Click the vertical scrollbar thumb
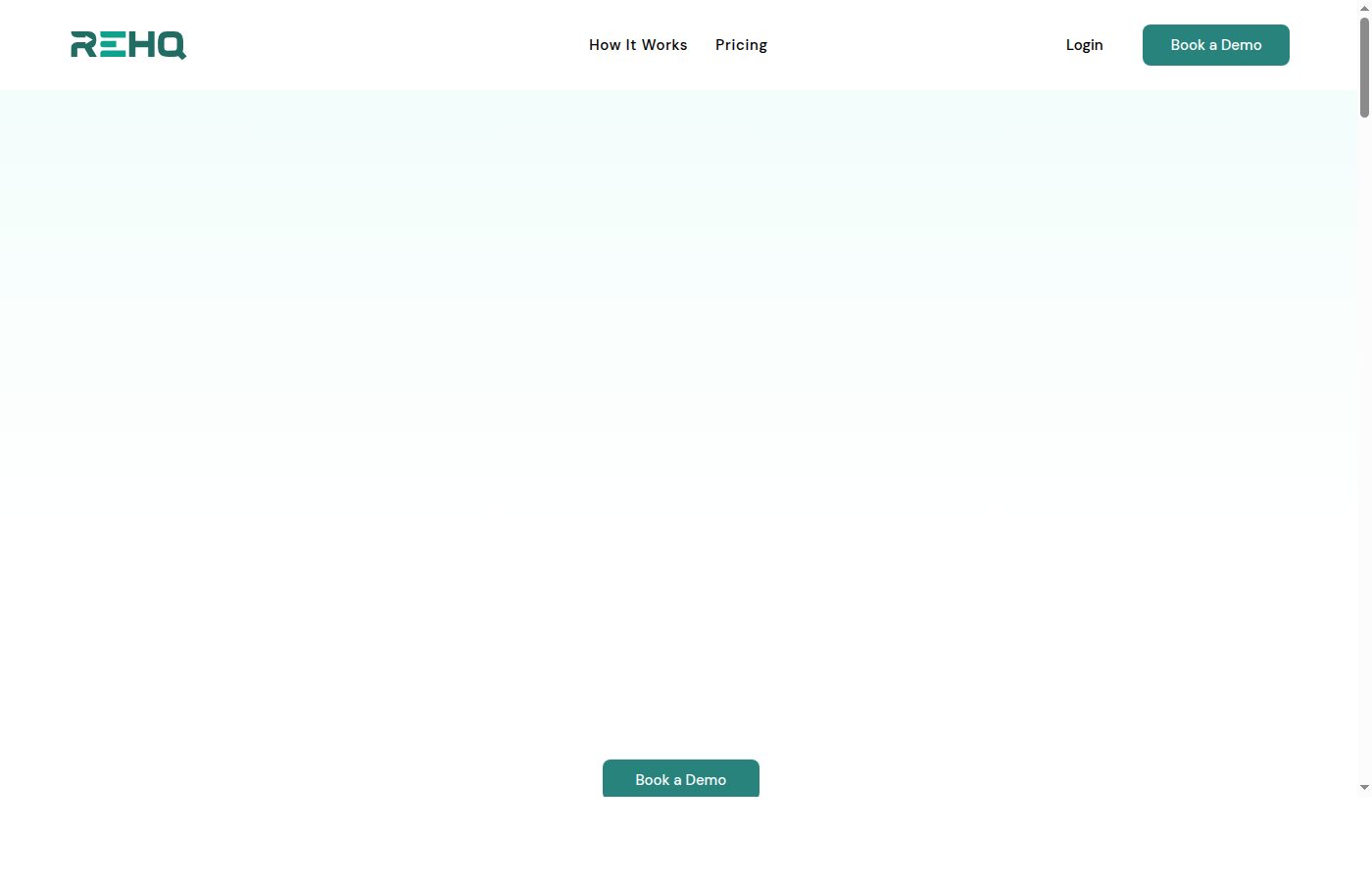 click(x=1364, y=67)
